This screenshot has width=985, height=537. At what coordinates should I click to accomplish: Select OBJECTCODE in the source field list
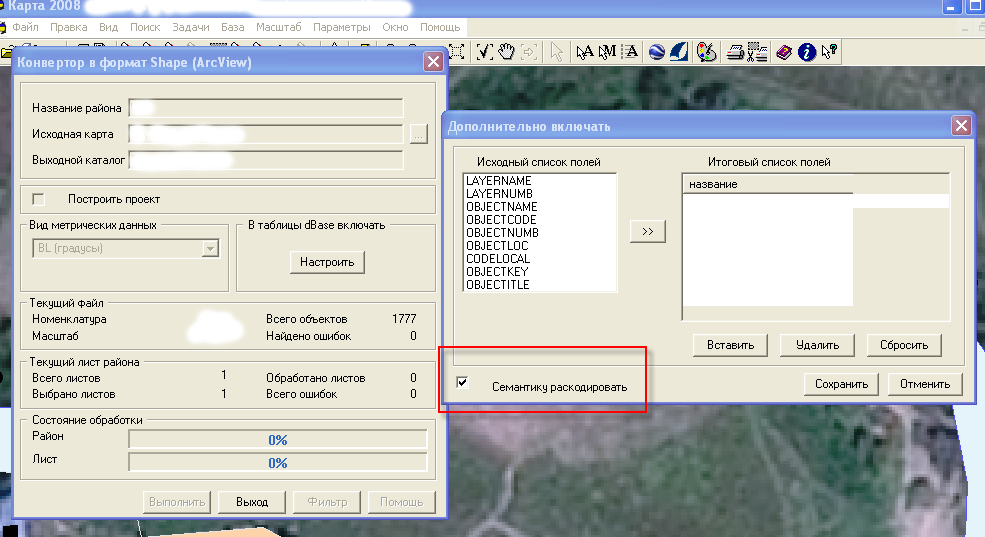501,220
